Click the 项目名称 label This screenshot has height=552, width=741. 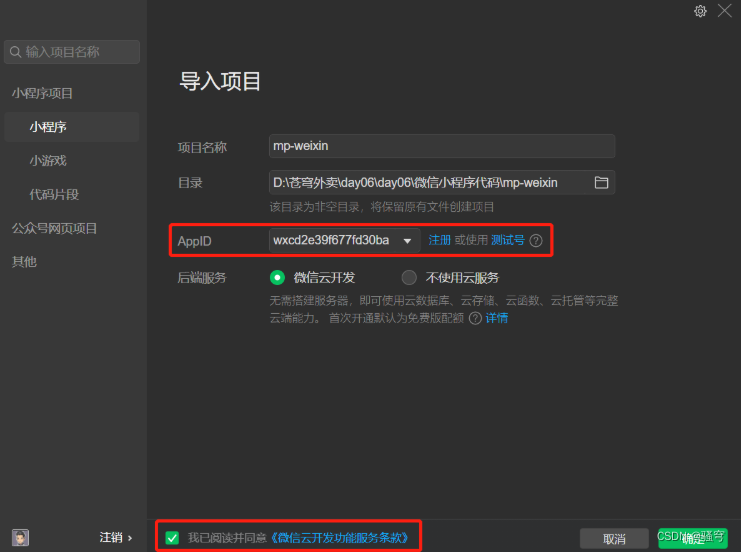[202, 147]
